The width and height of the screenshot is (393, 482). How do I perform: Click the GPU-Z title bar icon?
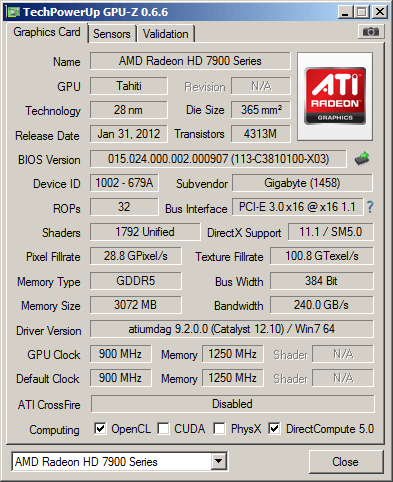pyautogui.click(x=14, y=12)
